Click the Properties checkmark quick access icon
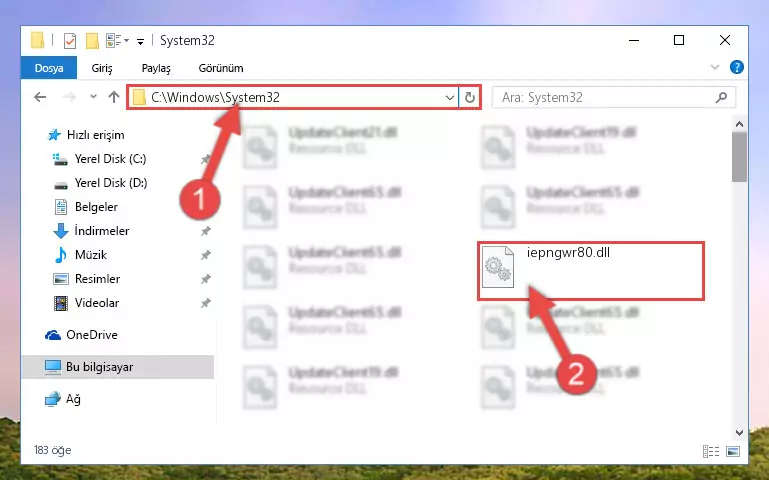 tap(70, 41)
